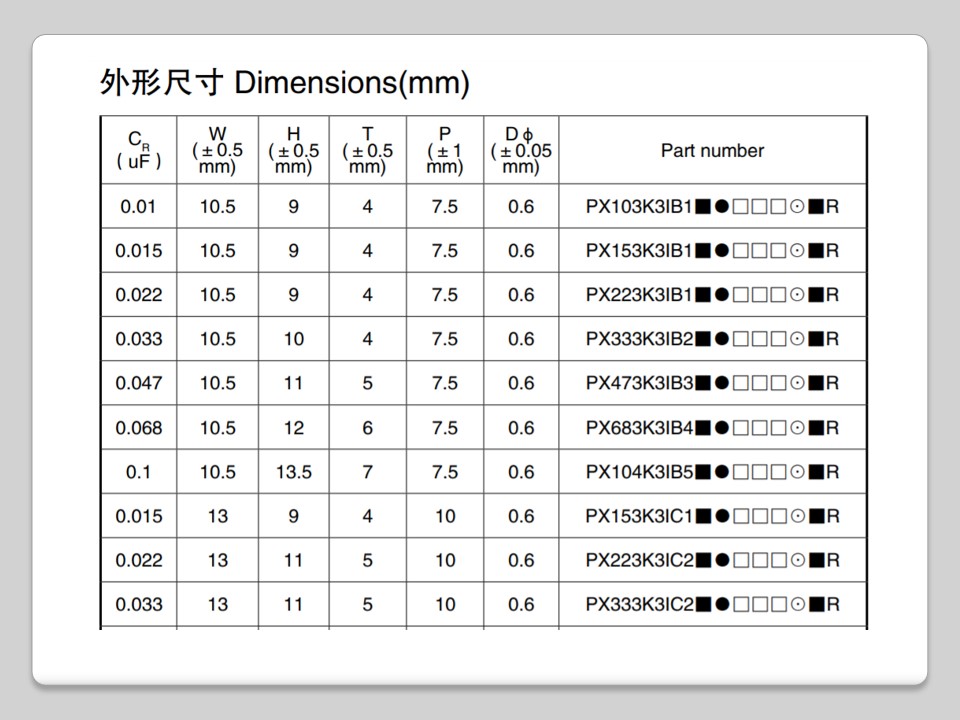Click the 13.5 height value cell

pos(293,472)
